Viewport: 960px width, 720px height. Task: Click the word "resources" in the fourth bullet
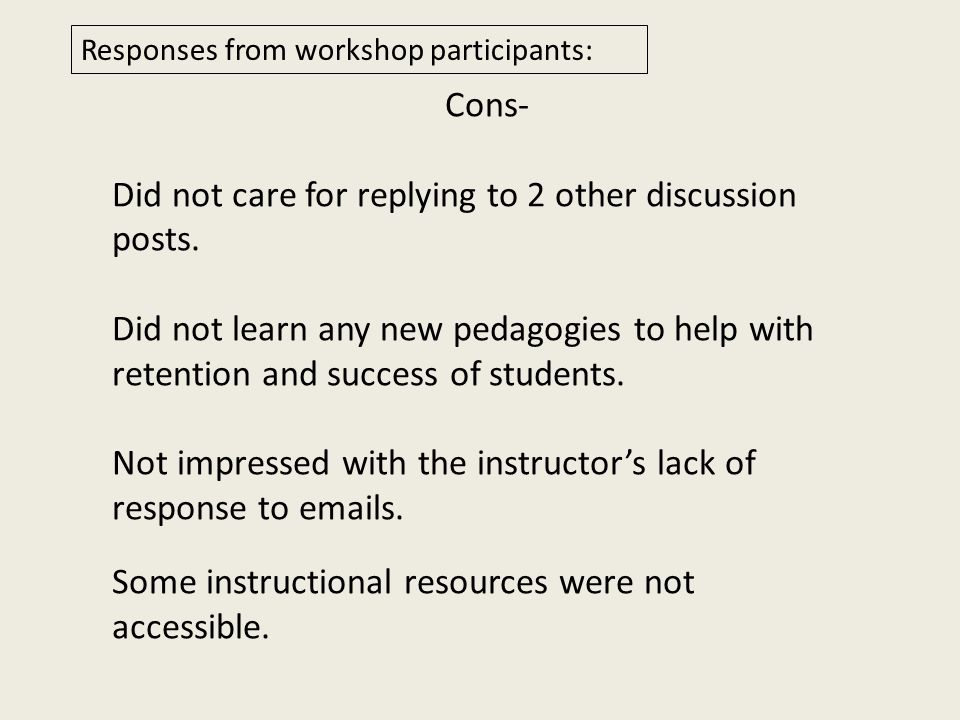(x=476, y=583)
